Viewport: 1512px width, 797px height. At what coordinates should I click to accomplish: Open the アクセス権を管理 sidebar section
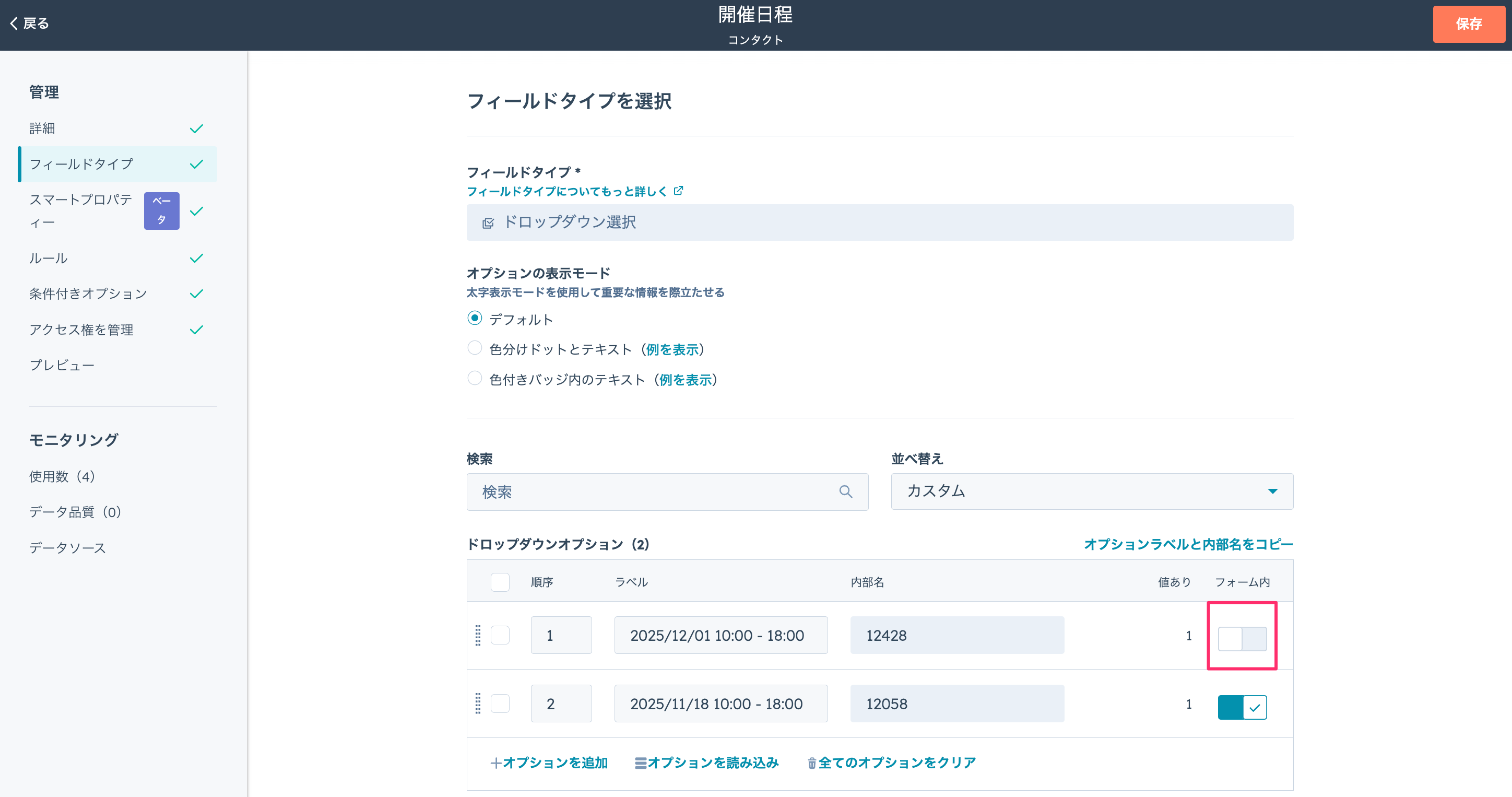[x=117, y=330]
